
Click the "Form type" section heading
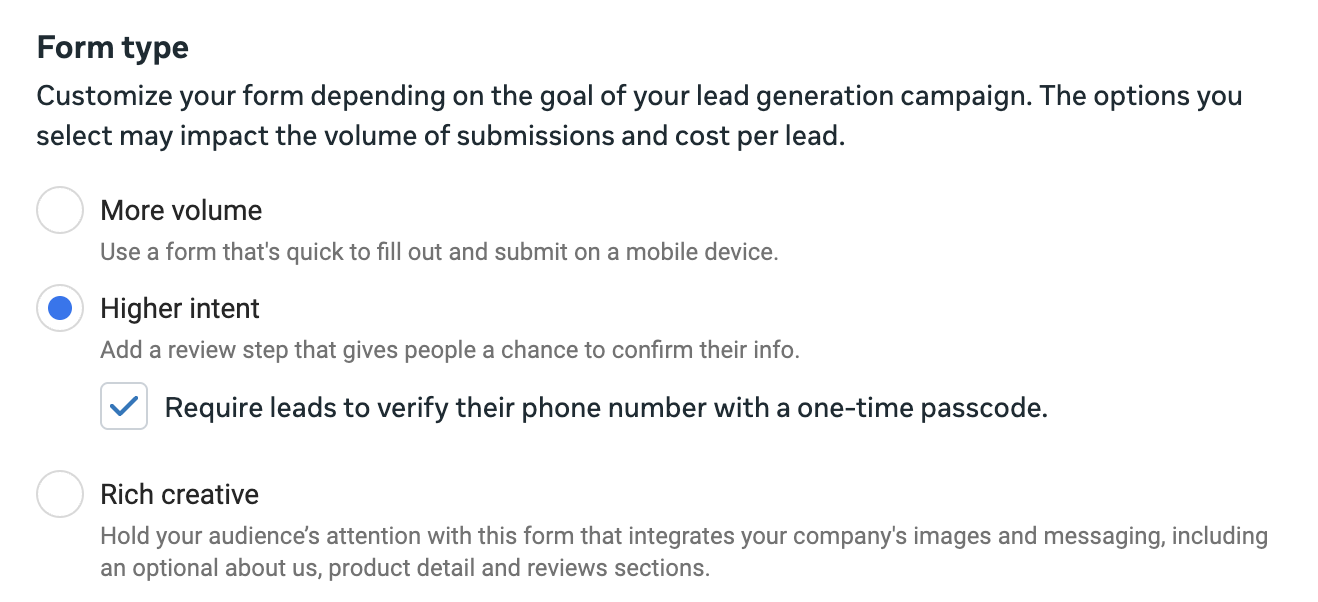click(x=113, y=47)
